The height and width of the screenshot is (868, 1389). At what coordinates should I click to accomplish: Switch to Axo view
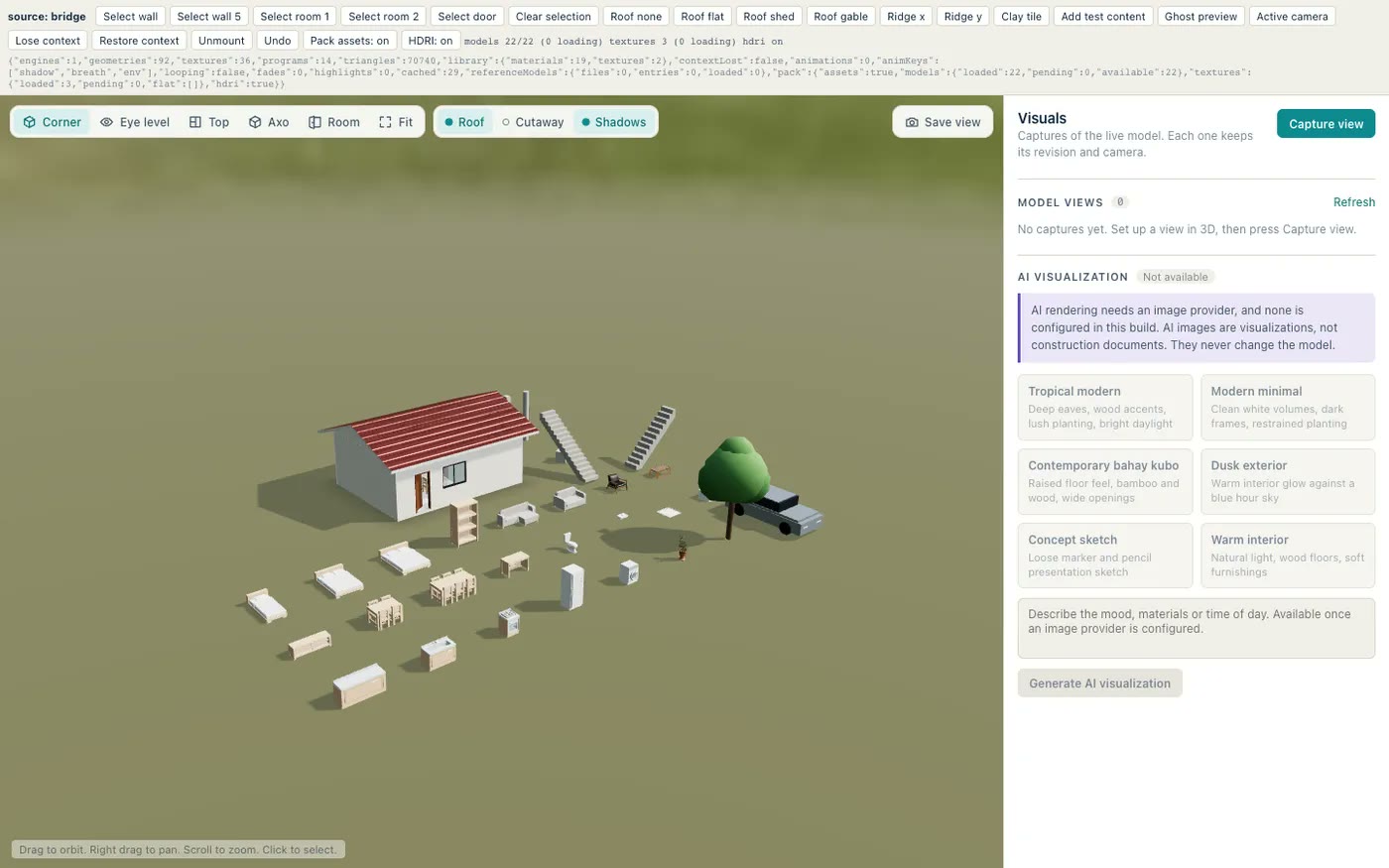pos(269,122)
